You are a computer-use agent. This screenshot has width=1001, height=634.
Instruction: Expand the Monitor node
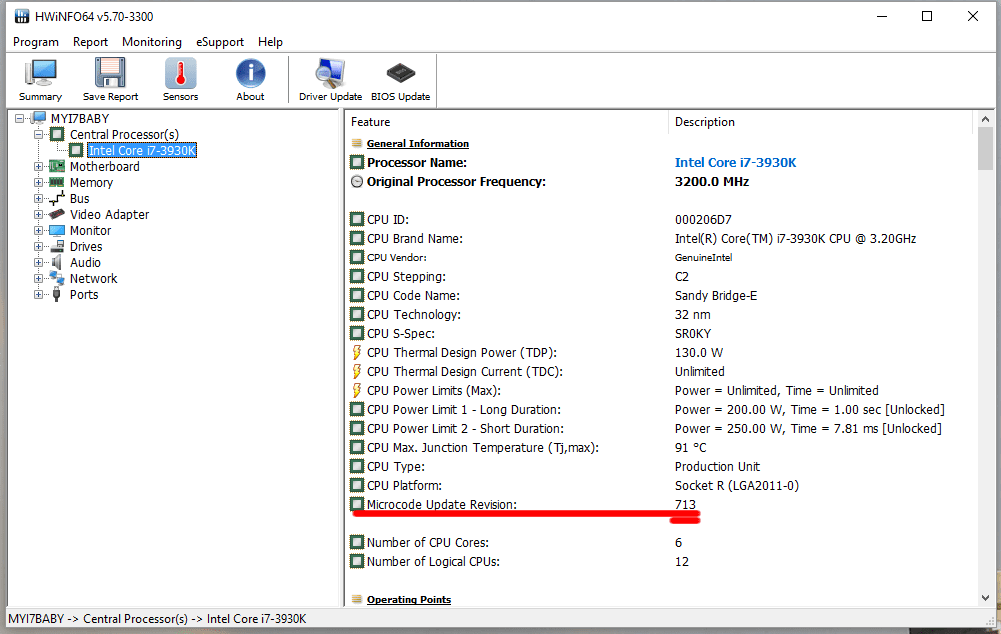tap(39, 230)
